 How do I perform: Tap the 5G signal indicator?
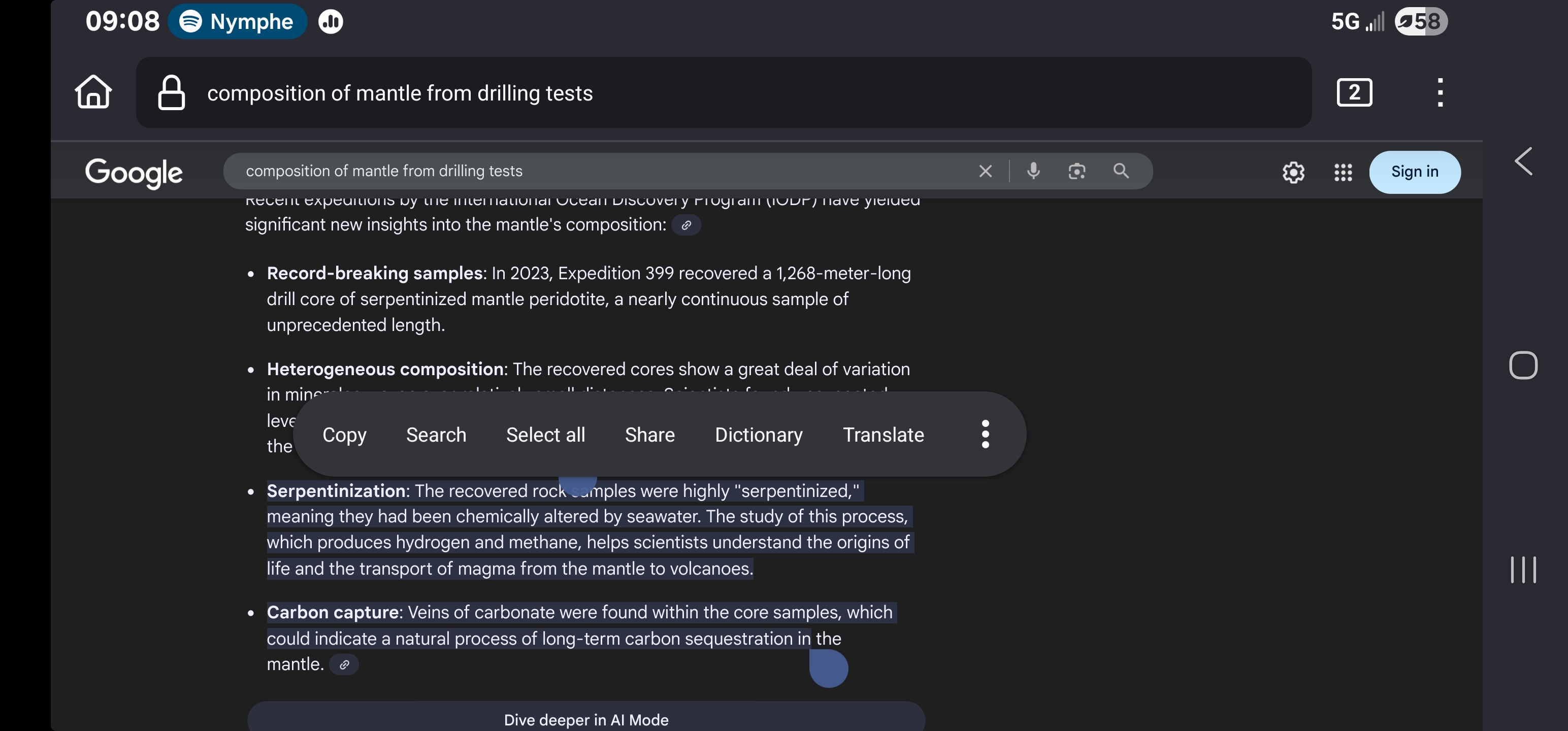[x=1357, y=22]
